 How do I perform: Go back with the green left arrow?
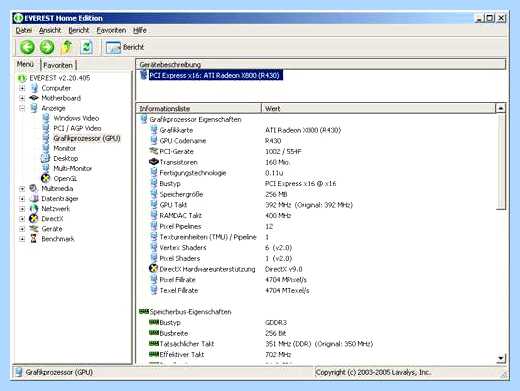click(27, 47)
